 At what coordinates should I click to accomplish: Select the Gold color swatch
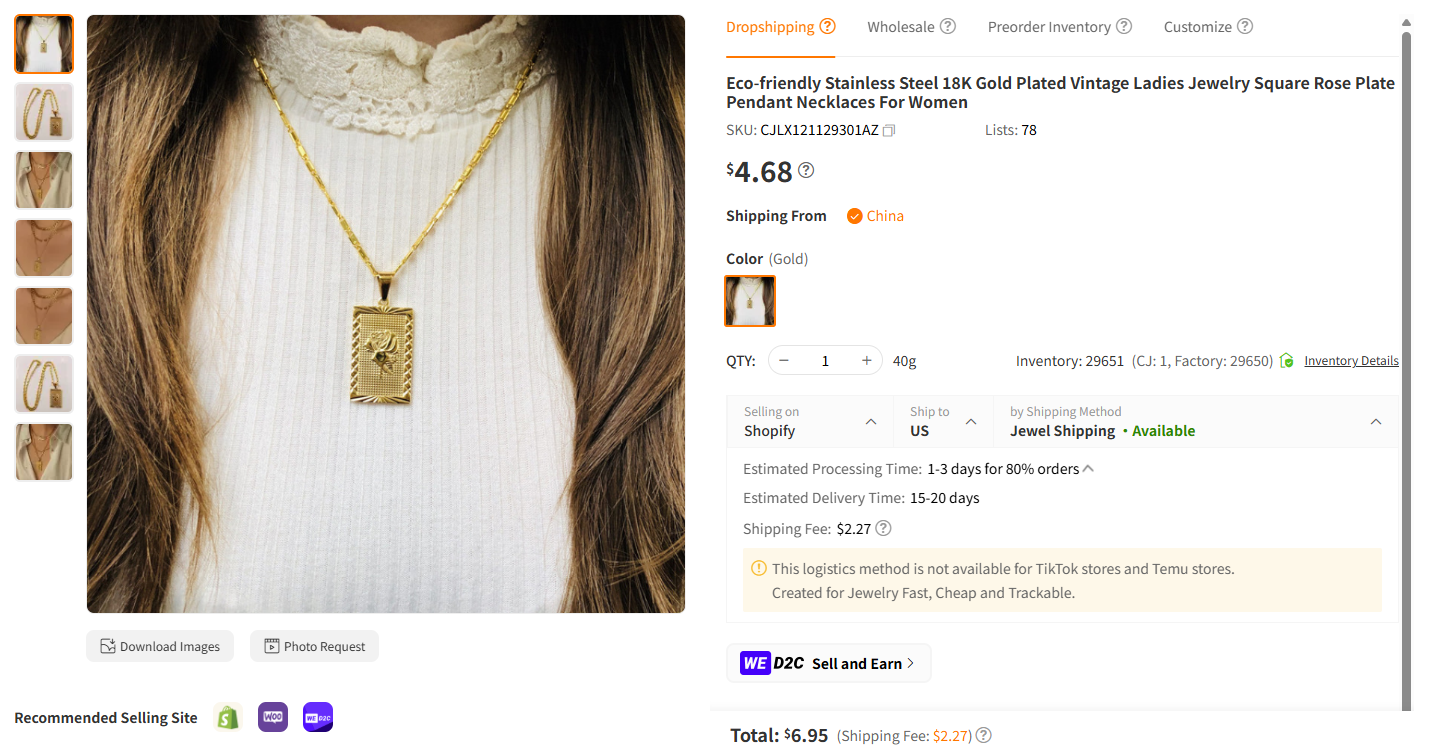(x=749, y=301)
